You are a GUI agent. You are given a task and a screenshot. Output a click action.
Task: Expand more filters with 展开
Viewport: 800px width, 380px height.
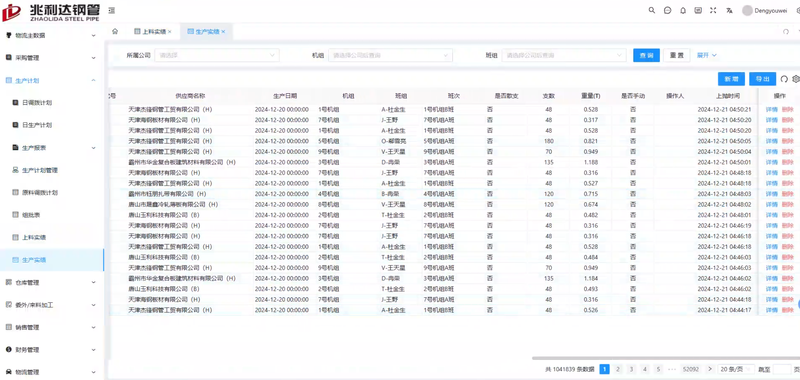(x=707, y=55)
